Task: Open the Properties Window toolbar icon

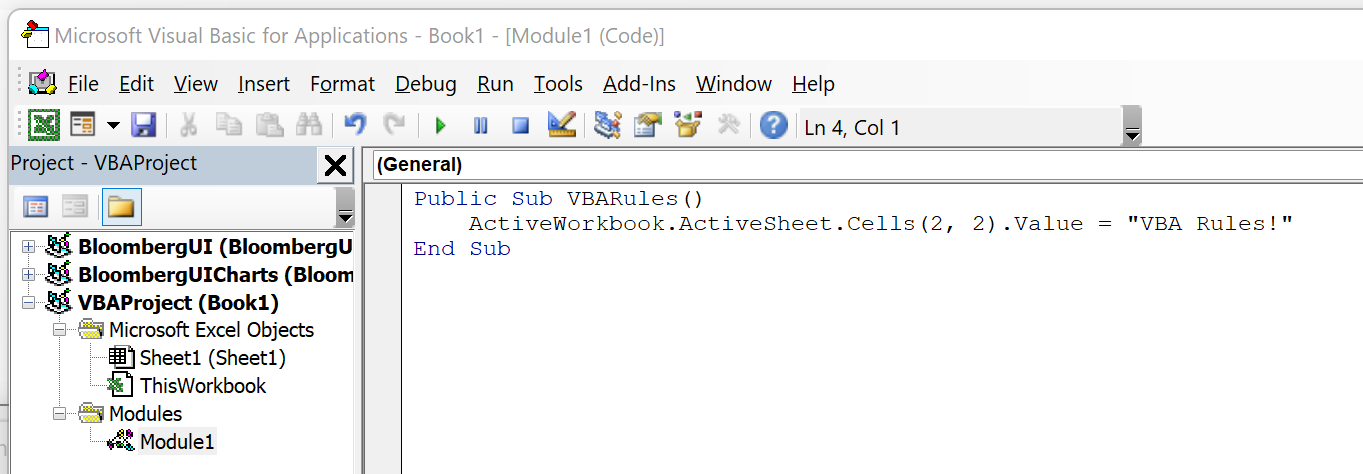Action: [x=648, y=125]
